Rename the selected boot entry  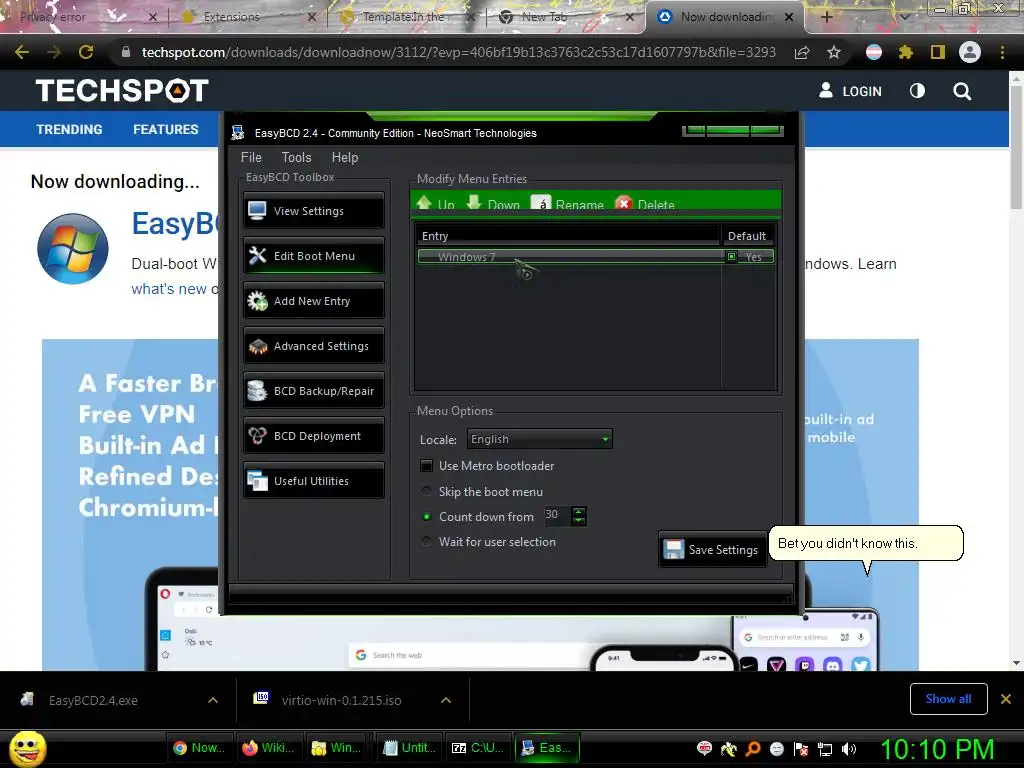coord(568,204)
